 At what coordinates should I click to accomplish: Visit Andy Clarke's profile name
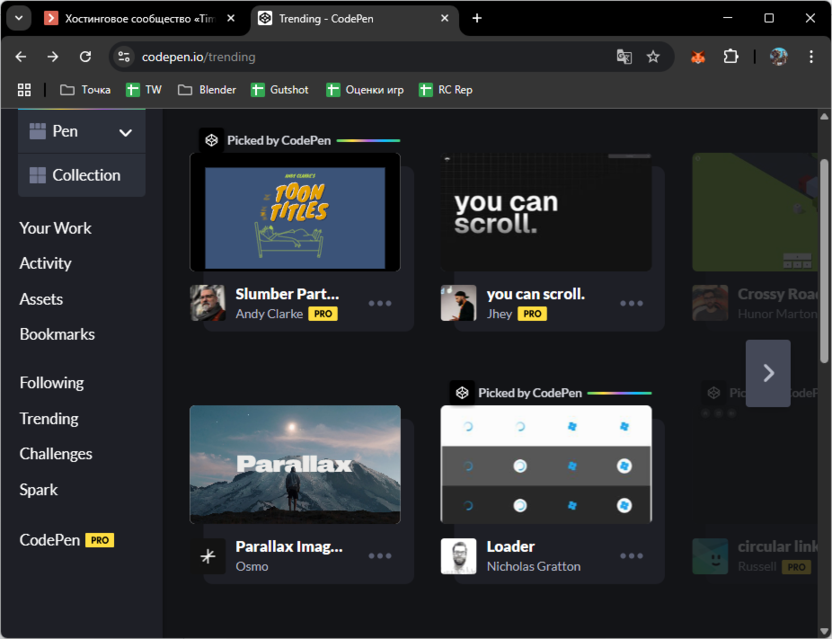point(269,314)
